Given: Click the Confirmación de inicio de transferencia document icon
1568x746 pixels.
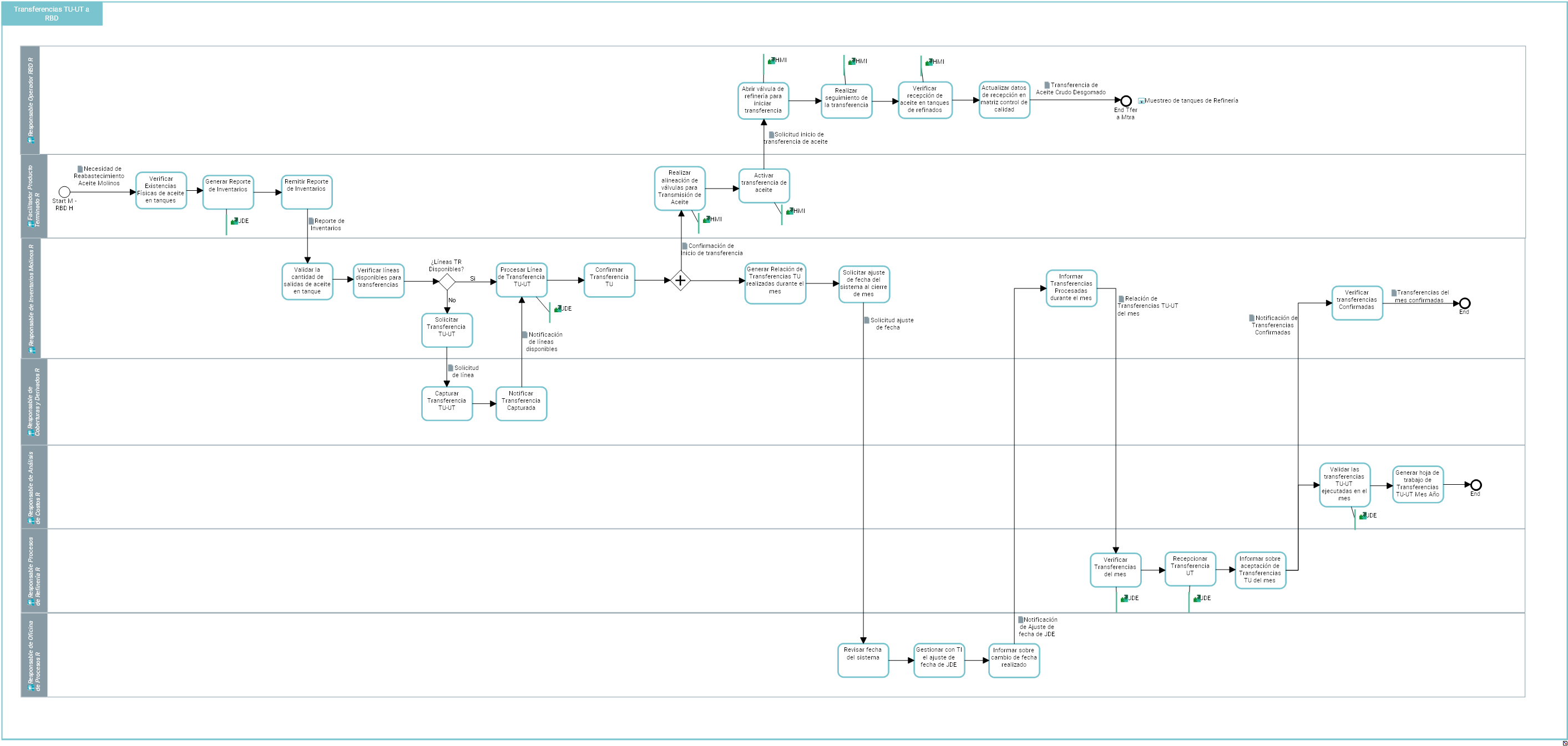Looking at the screenshot, I should [x=684, y=246].
